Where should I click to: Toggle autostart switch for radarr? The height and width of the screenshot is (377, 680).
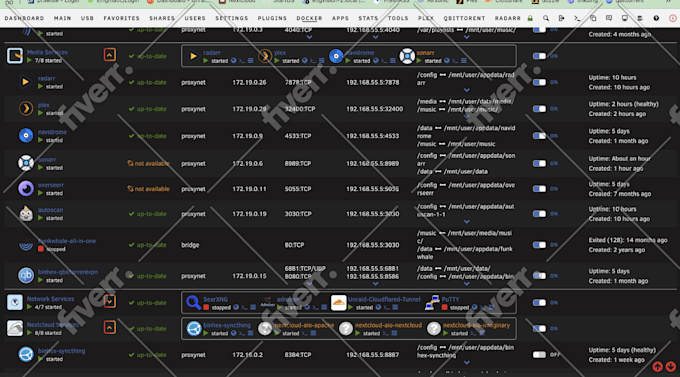tap(539, 82)
